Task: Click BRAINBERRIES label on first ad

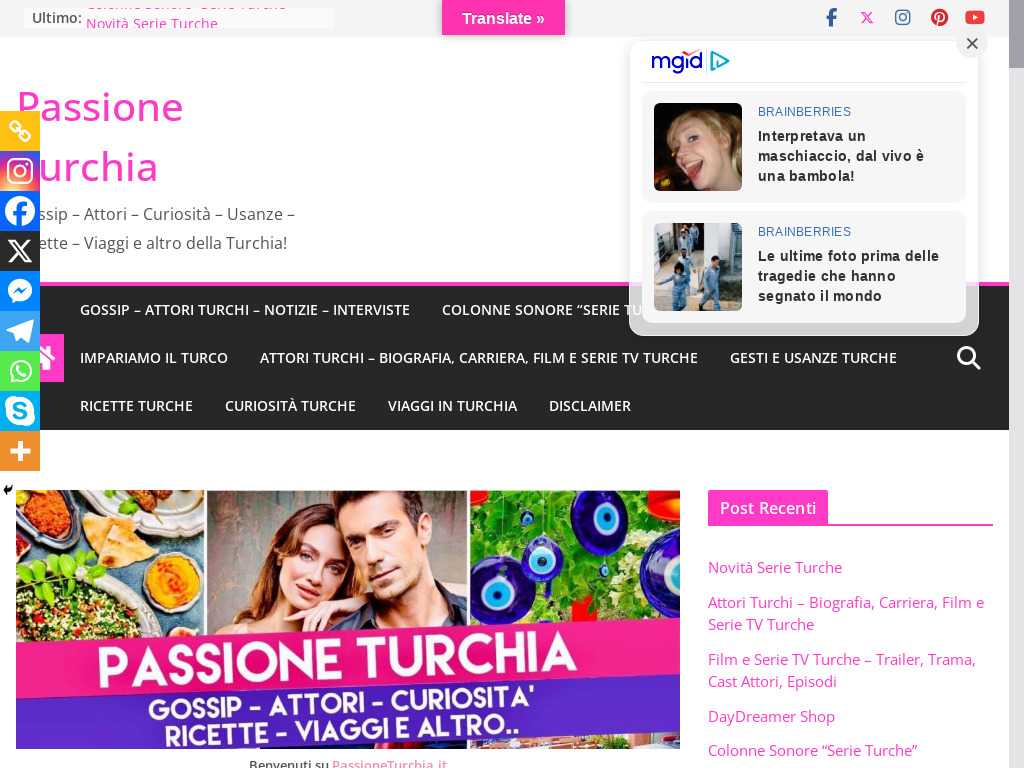Action: 804,112
